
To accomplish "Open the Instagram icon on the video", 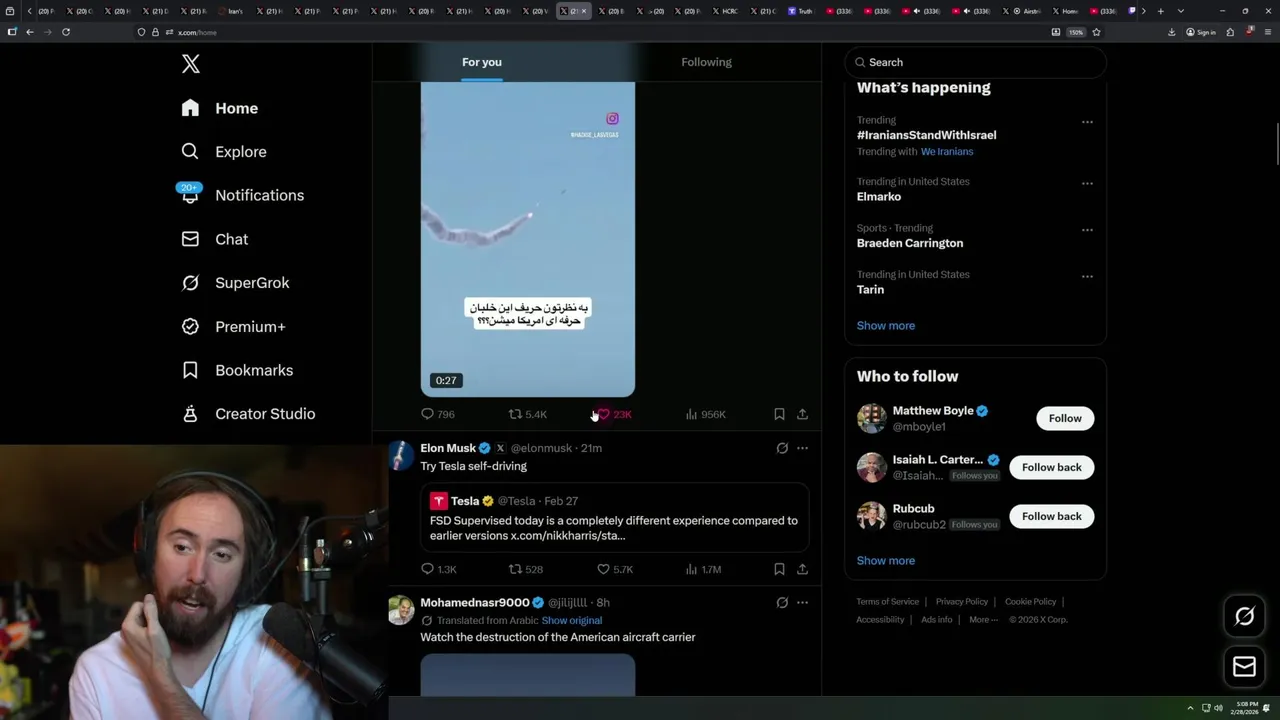I will click(x=613, y=119).
